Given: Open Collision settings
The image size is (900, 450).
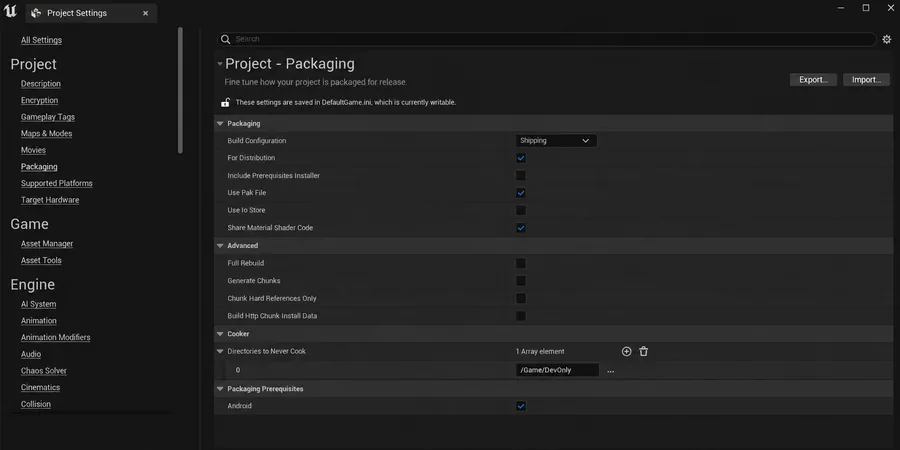Looking at the screenshot, I should click(36, 404).
